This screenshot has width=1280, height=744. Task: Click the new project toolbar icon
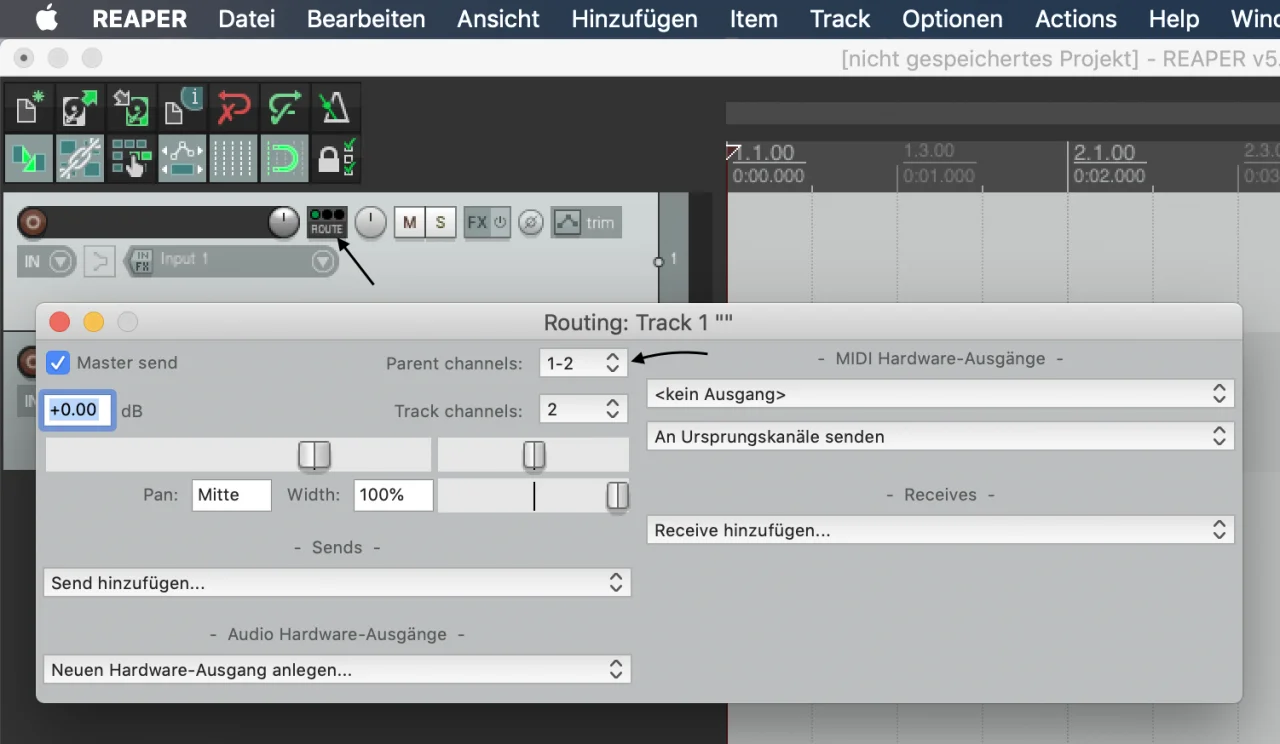(30, 108)
